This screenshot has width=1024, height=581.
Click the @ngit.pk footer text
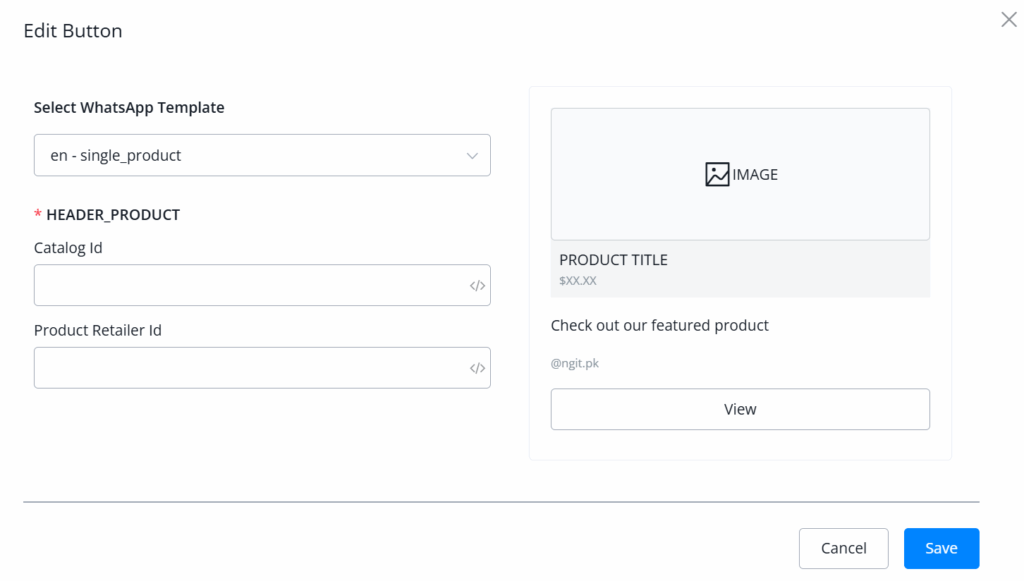575,364
